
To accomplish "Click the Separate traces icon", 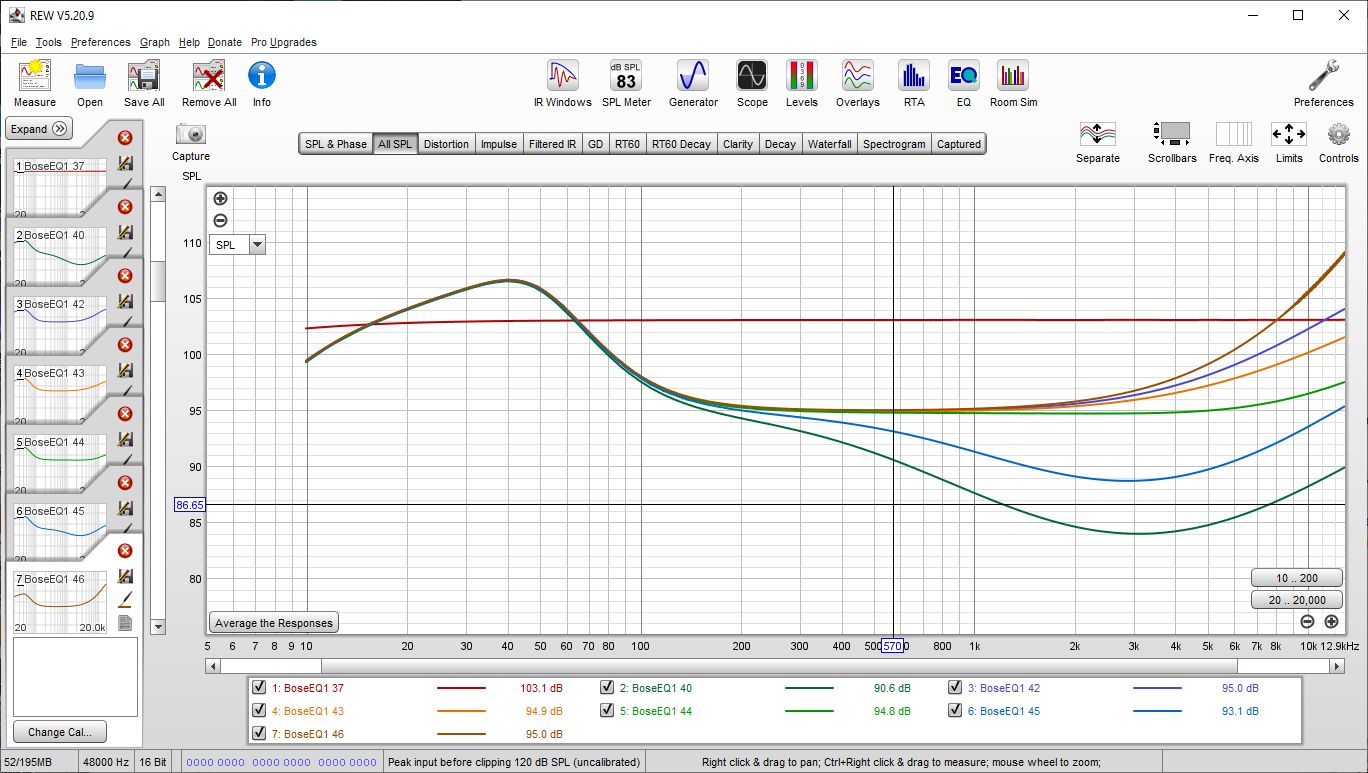I will coord(1098,134).
